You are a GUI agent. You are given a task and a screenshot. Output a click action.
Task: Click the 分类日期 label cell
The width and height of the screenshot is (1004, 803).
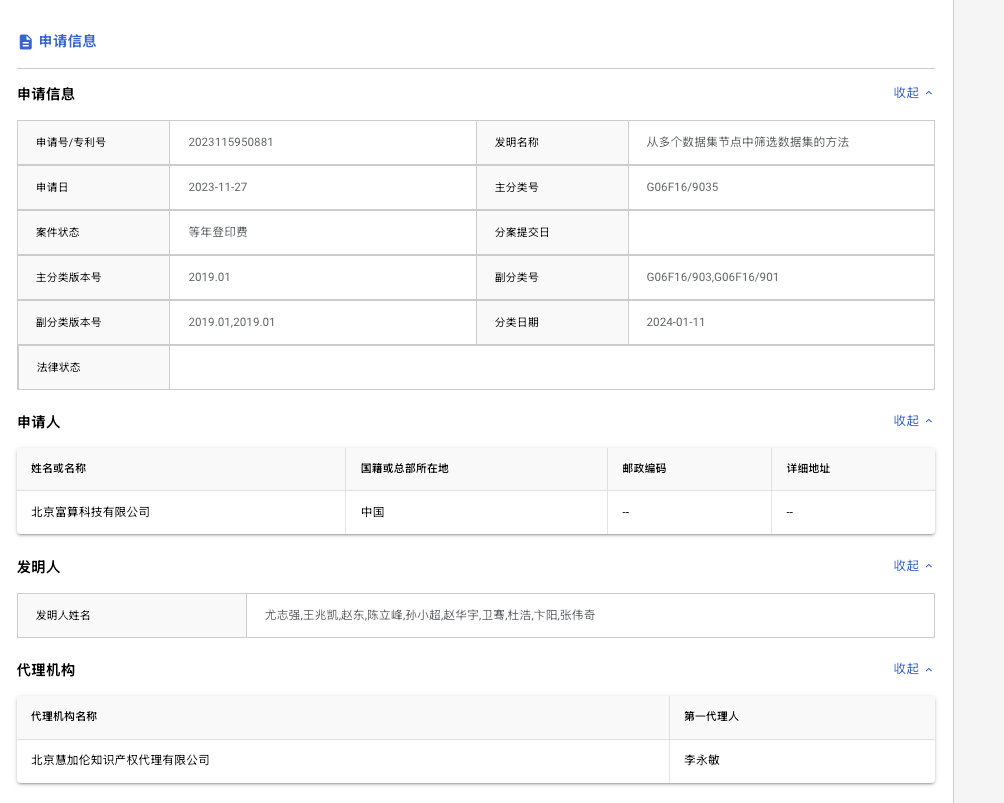coord(553,322)
